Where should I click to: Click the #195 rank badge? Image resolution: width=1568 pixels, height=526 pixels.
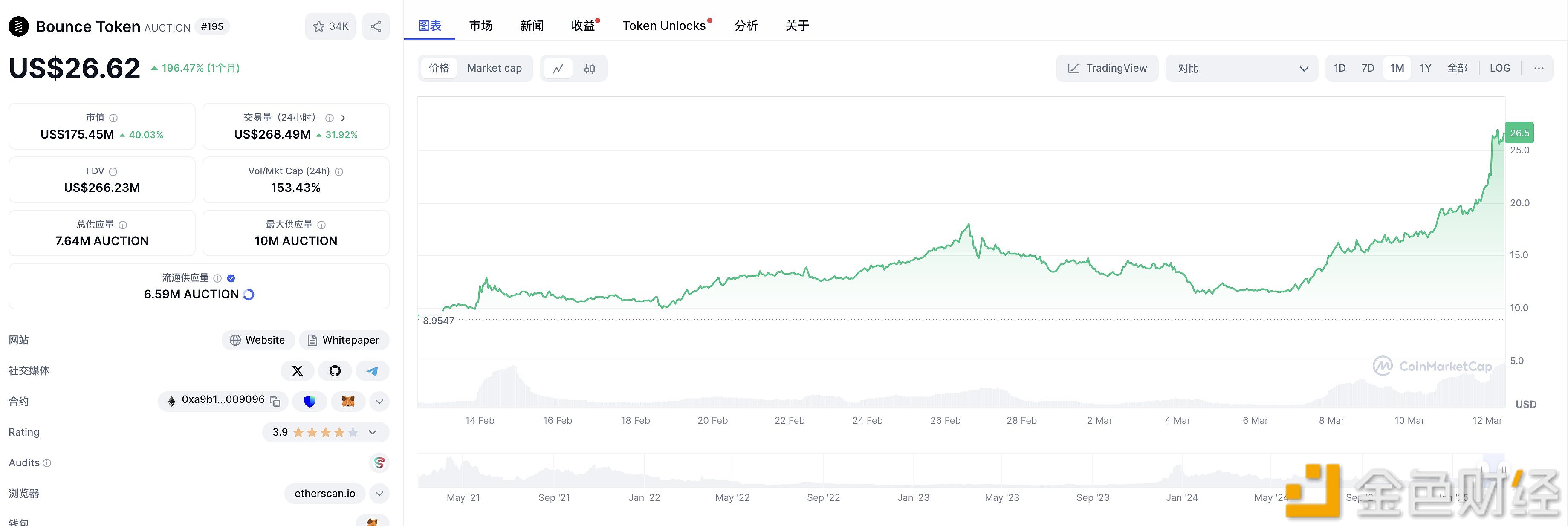[x=212, y=27]
